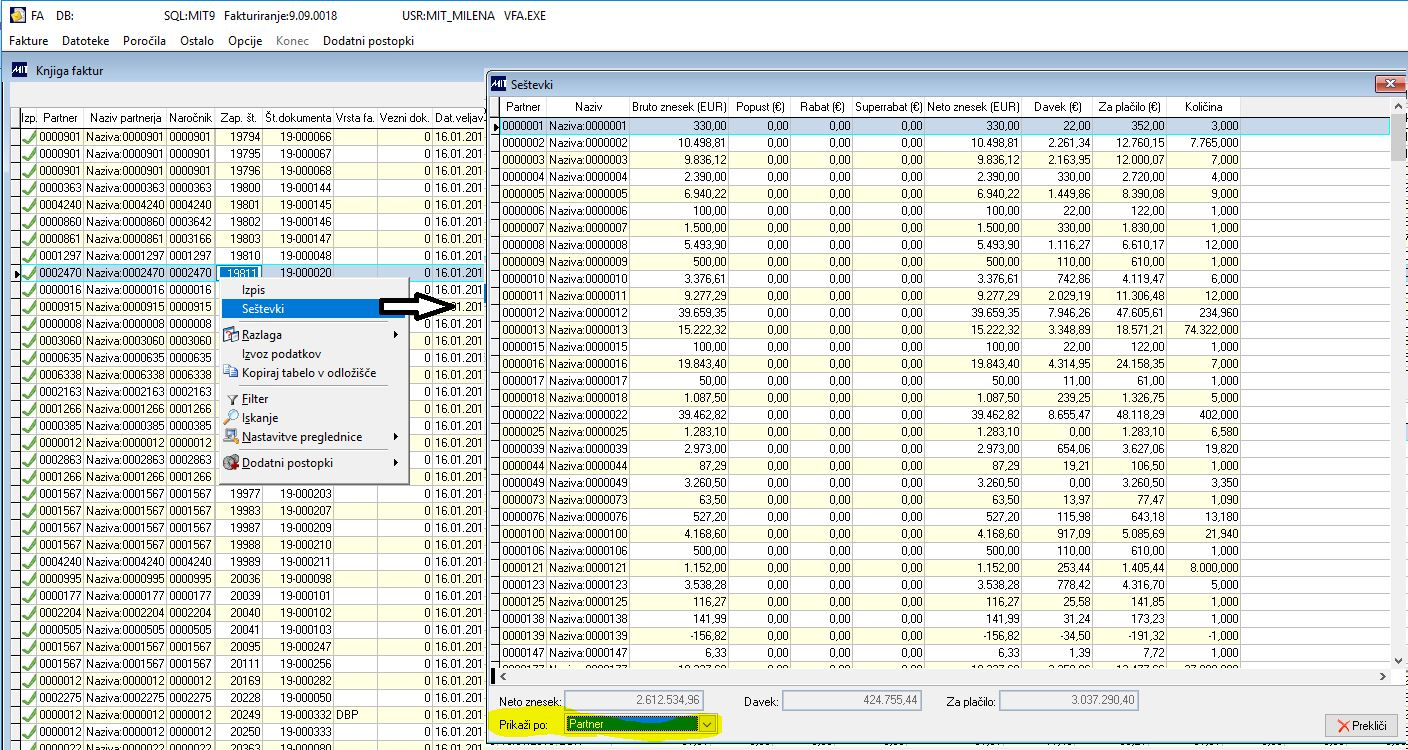Click the MIT icon in Seštevki title bar

point(498,84)
